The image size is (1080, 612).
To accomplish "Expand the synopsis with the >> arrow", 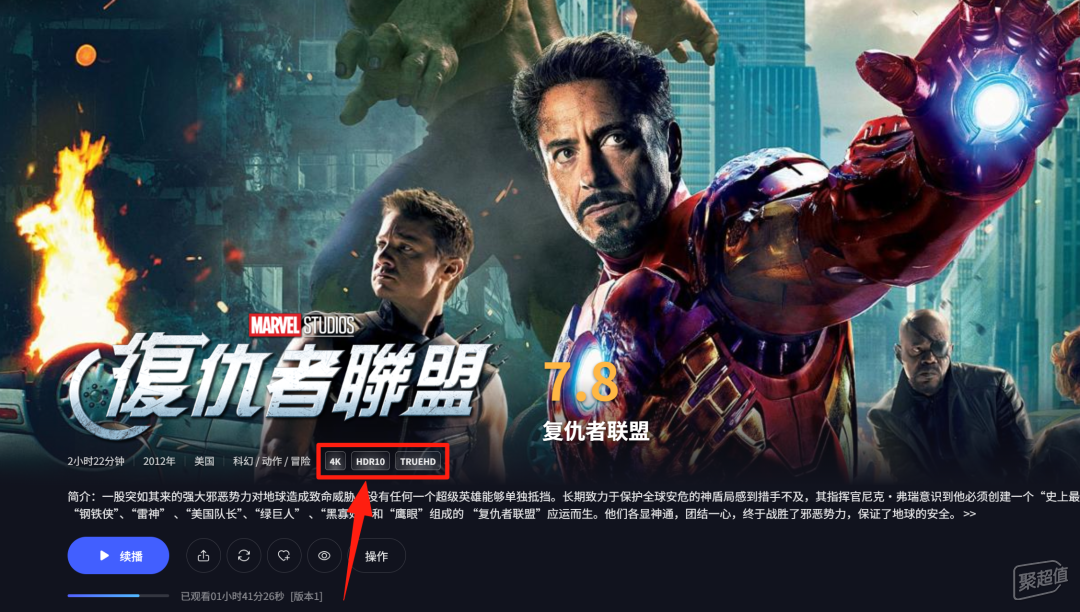I will [x=969, y=514].
